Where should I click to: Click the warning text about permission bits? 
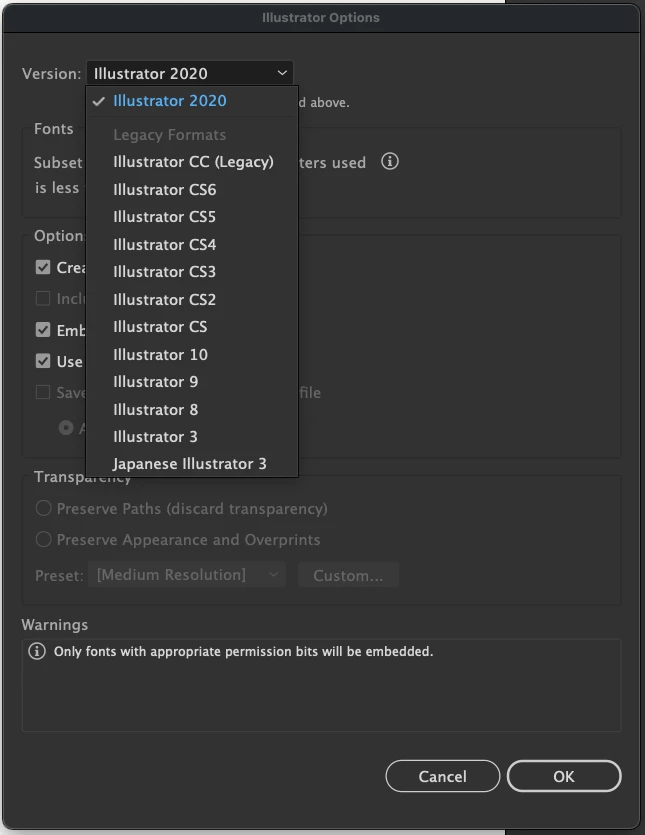pos(243,651)
